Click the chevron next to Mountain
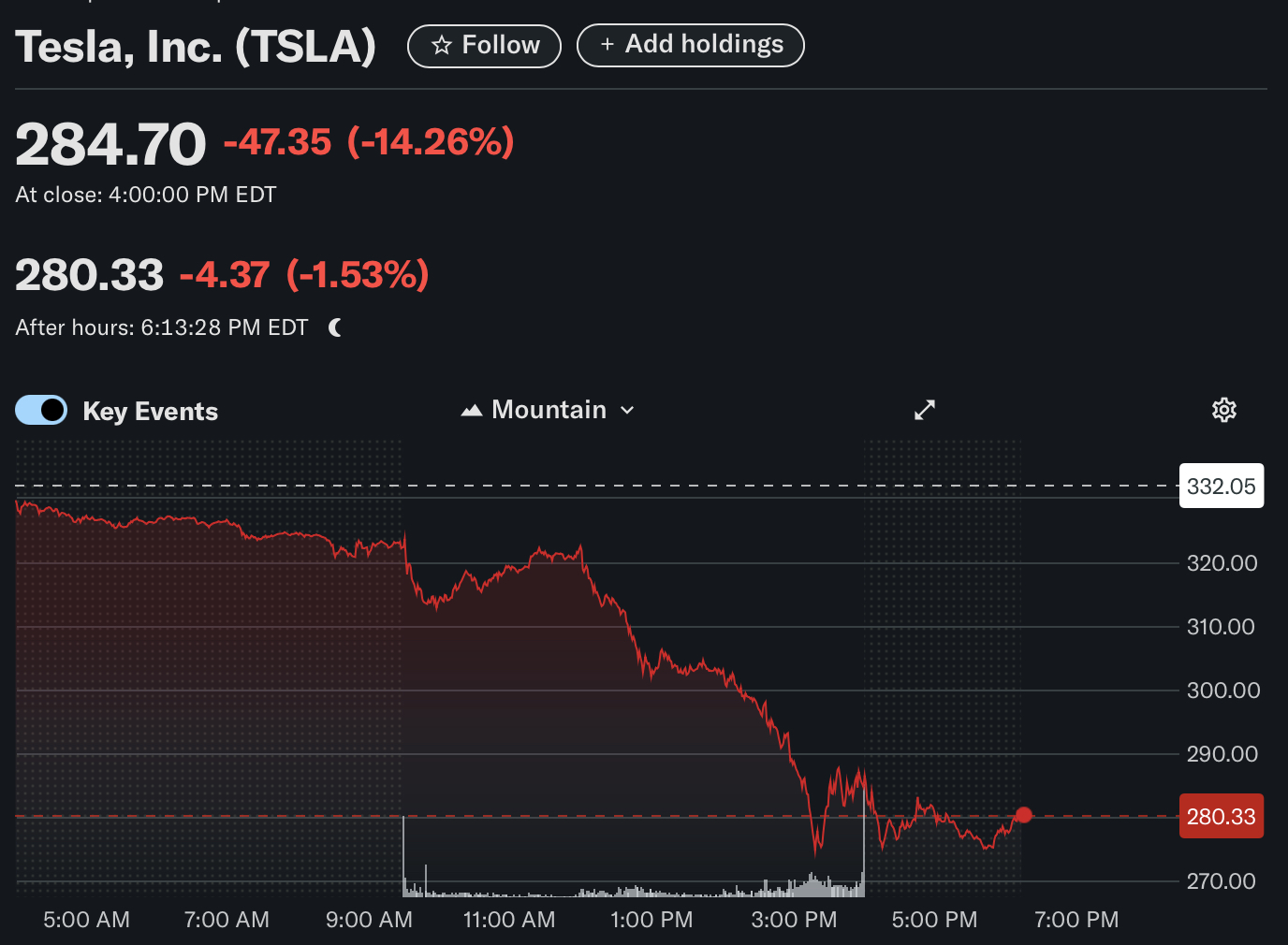 coord(627,410)
